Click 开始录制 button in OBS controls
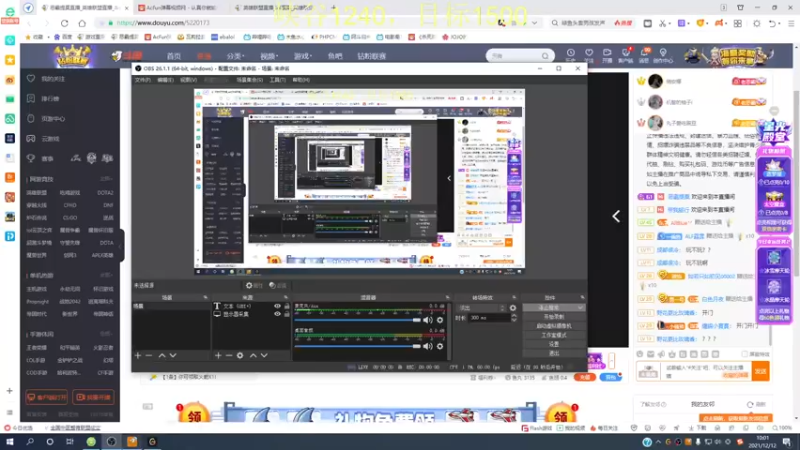Image resolution: width=800 pixels, height=450 pixels. pos(554,317)
